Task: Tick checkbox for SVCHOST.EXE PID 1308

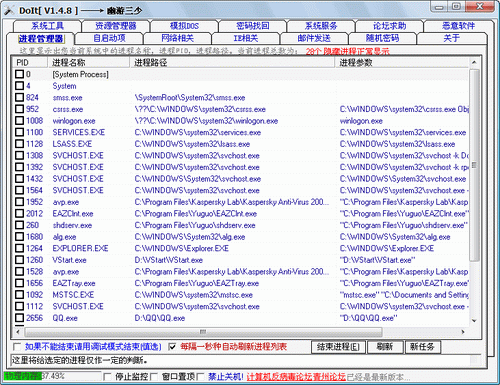Action: (x=20, y=155)
